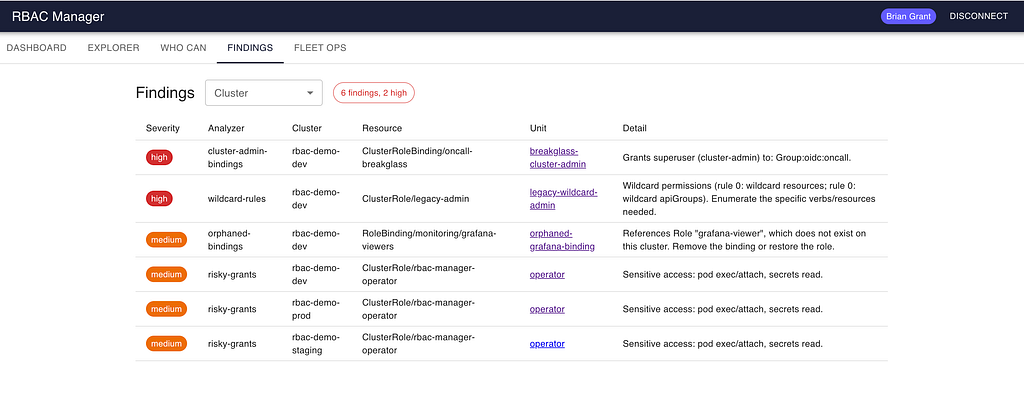
Task: Click the Disconnect button
Action: (x=978, y=16)
